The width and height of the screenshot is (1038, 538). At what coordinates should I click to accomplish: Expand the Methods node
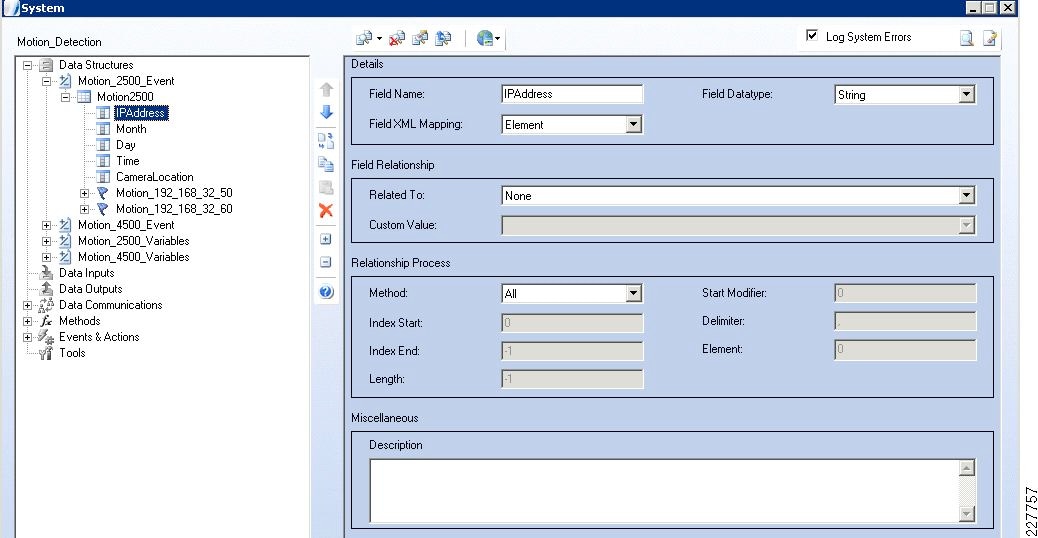(27, 321)
